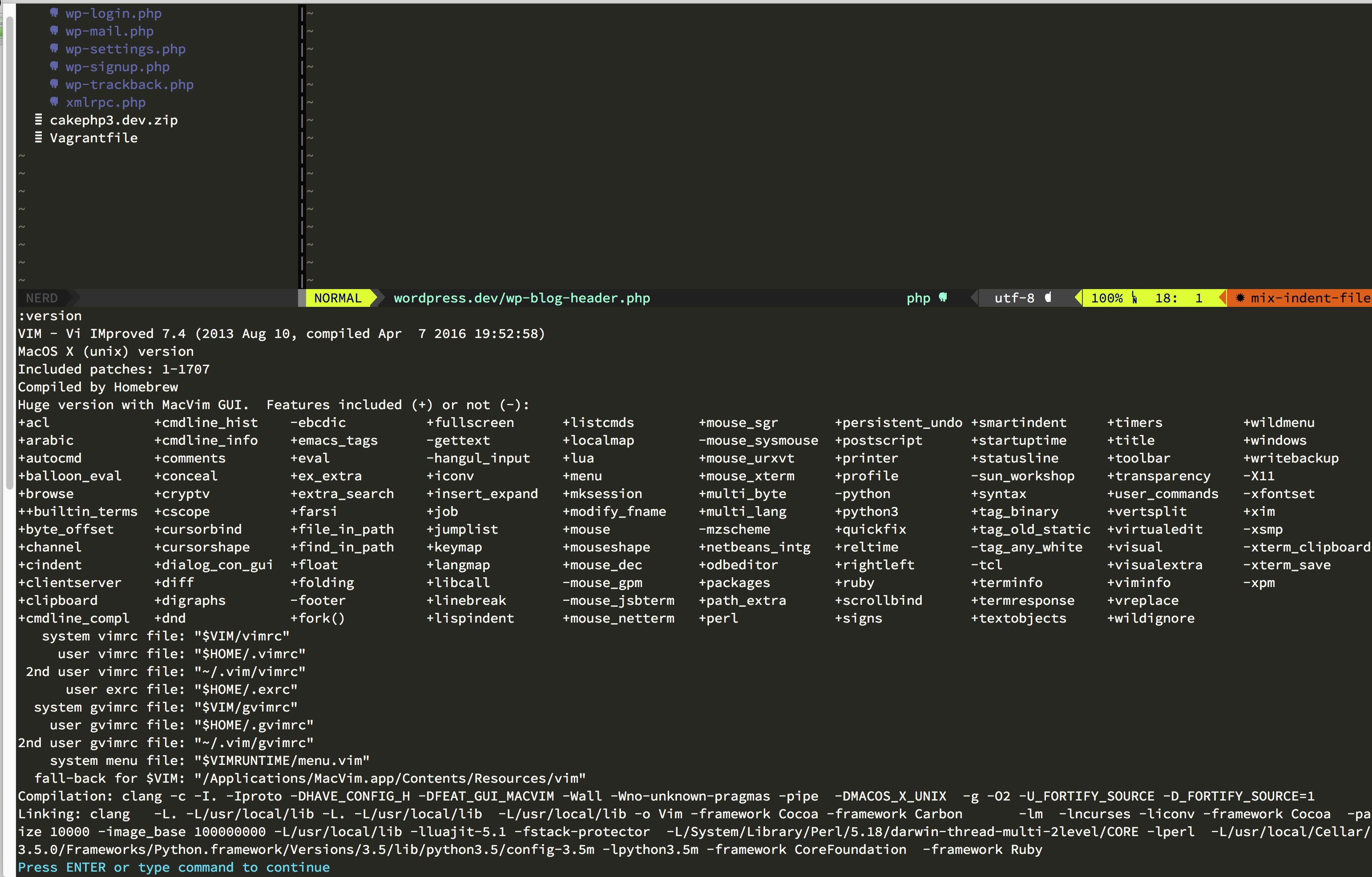Select the wordpress.dev/wp-blog-header.php tab
The width and height of the screenshot is (1372, 877).
click(x=521, y=298)
